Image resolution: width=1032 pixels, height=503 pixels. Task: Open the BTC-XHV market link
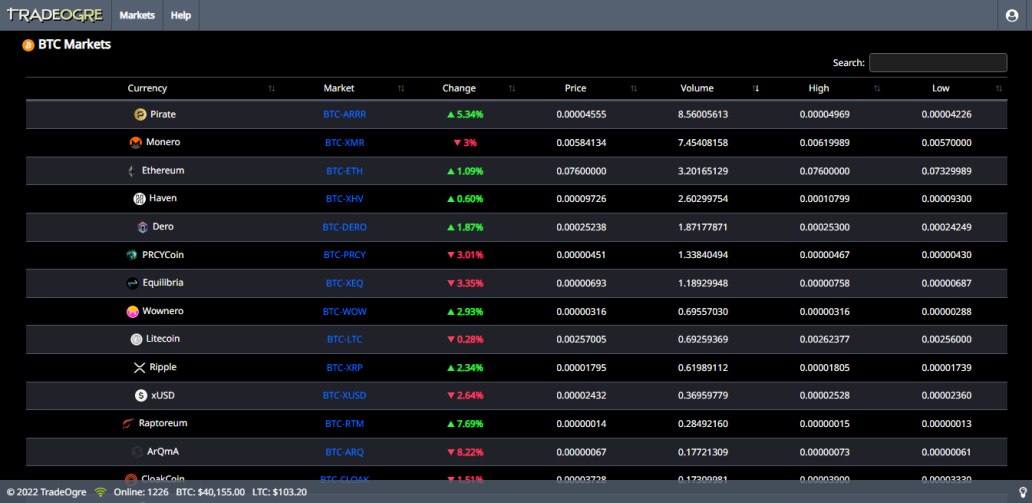pos(344,199)
